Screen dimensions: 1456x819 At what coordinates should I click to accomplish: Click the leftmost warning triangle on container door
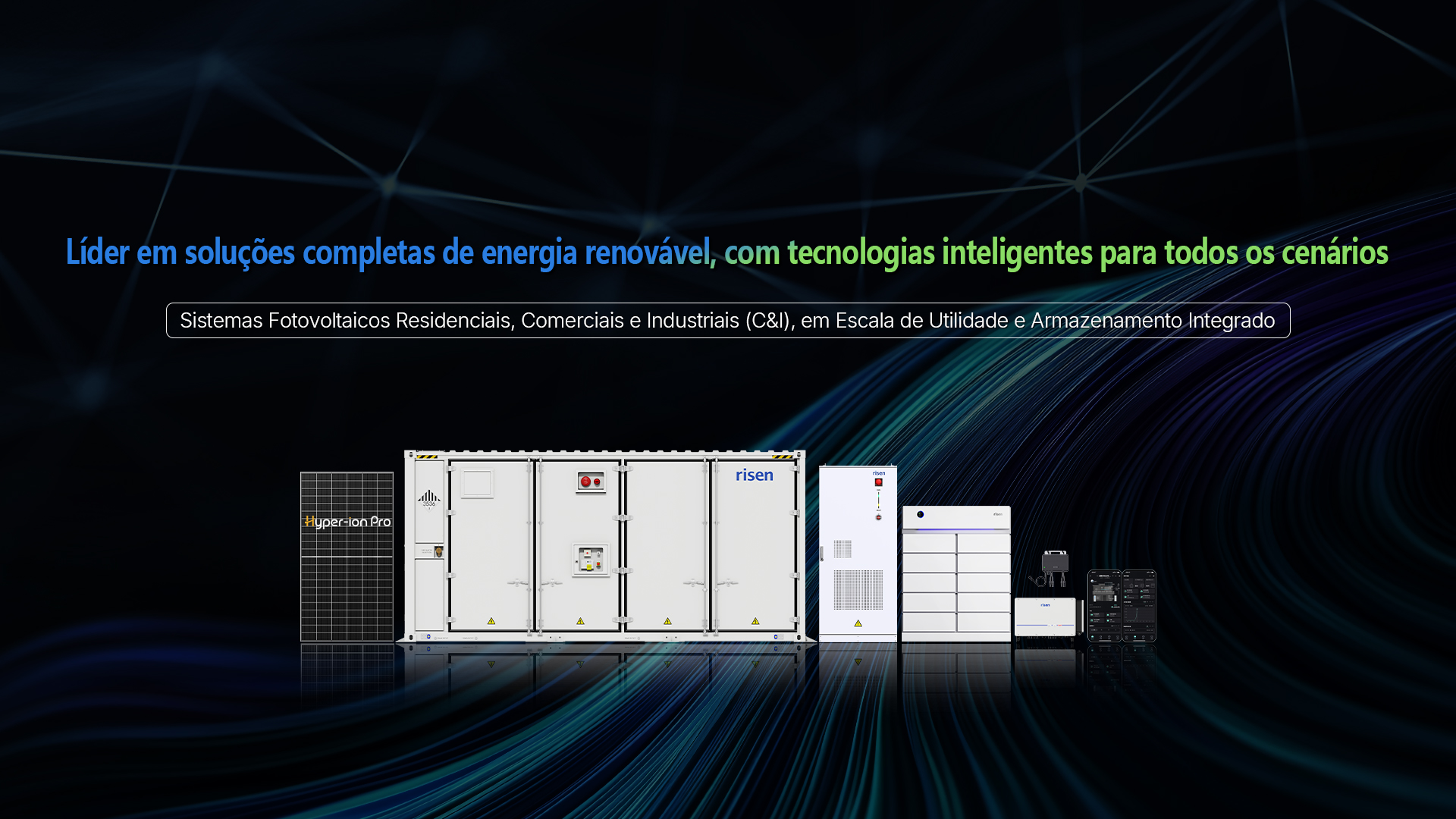pyautogui.click(x=491, y=621)
